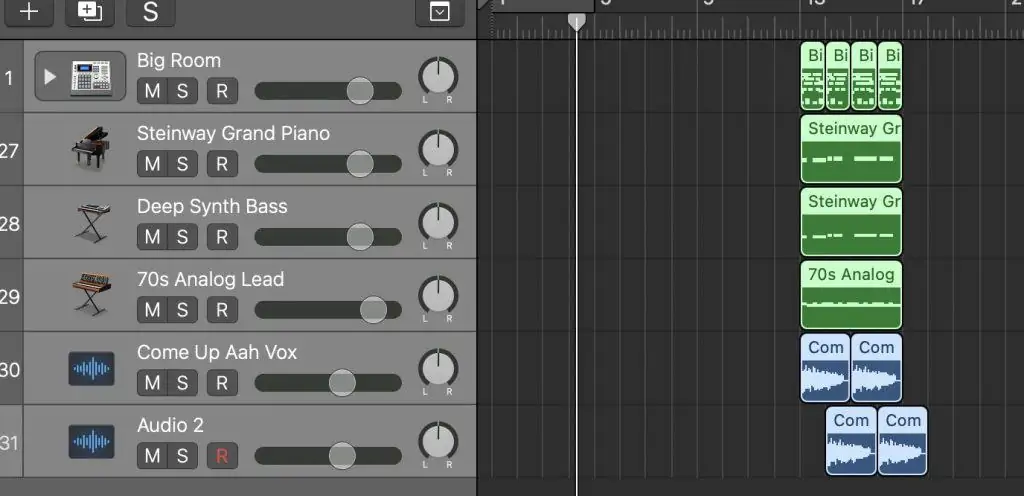Click the playhead marker in the ruler
1024x496 pixels.
point(577,23)
